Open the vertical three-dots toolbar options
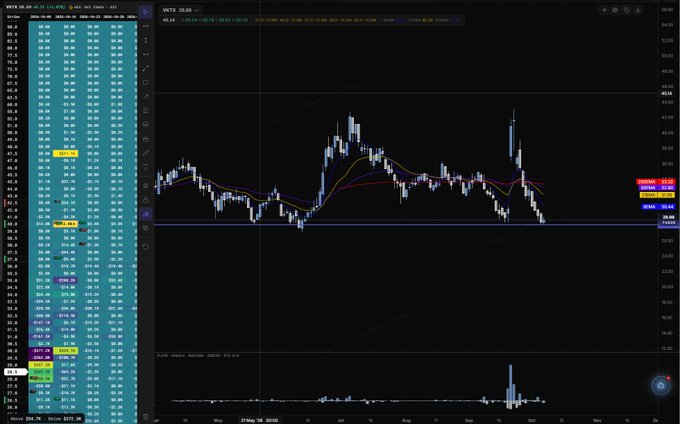This screenshot has width=680, height=424. [x=146, y=40]
